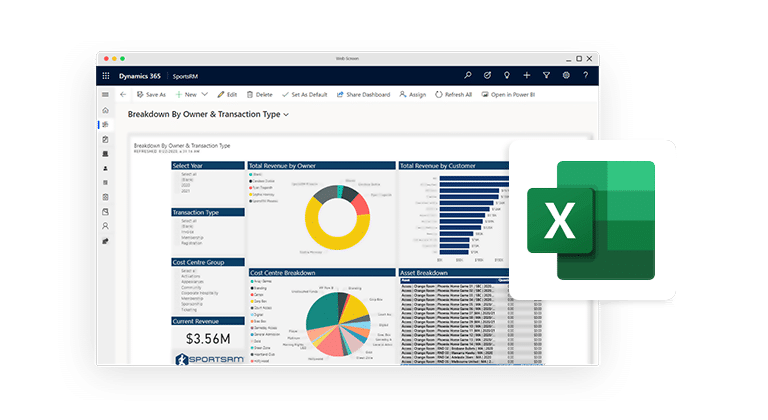The width and height of the screenshot is (768, 420).
Task: Click the SportsRM logo under Current Revenue
Action: point(210,359)
